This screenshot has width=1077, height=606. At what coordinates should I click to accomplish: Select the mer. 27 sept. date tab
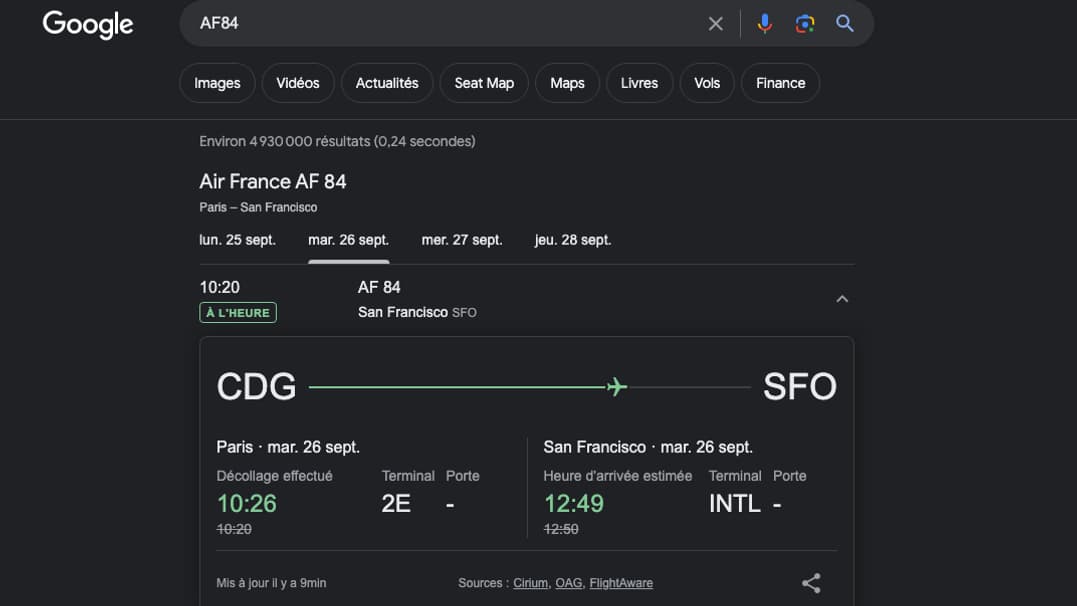[x=462, y=240]
